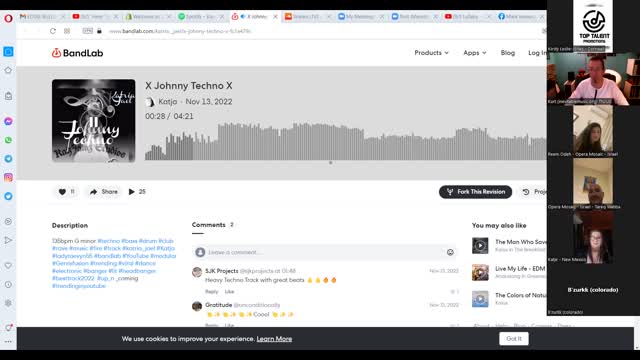
Task: Click Reply under SJK Projects comment
Action: click(211, 291)
